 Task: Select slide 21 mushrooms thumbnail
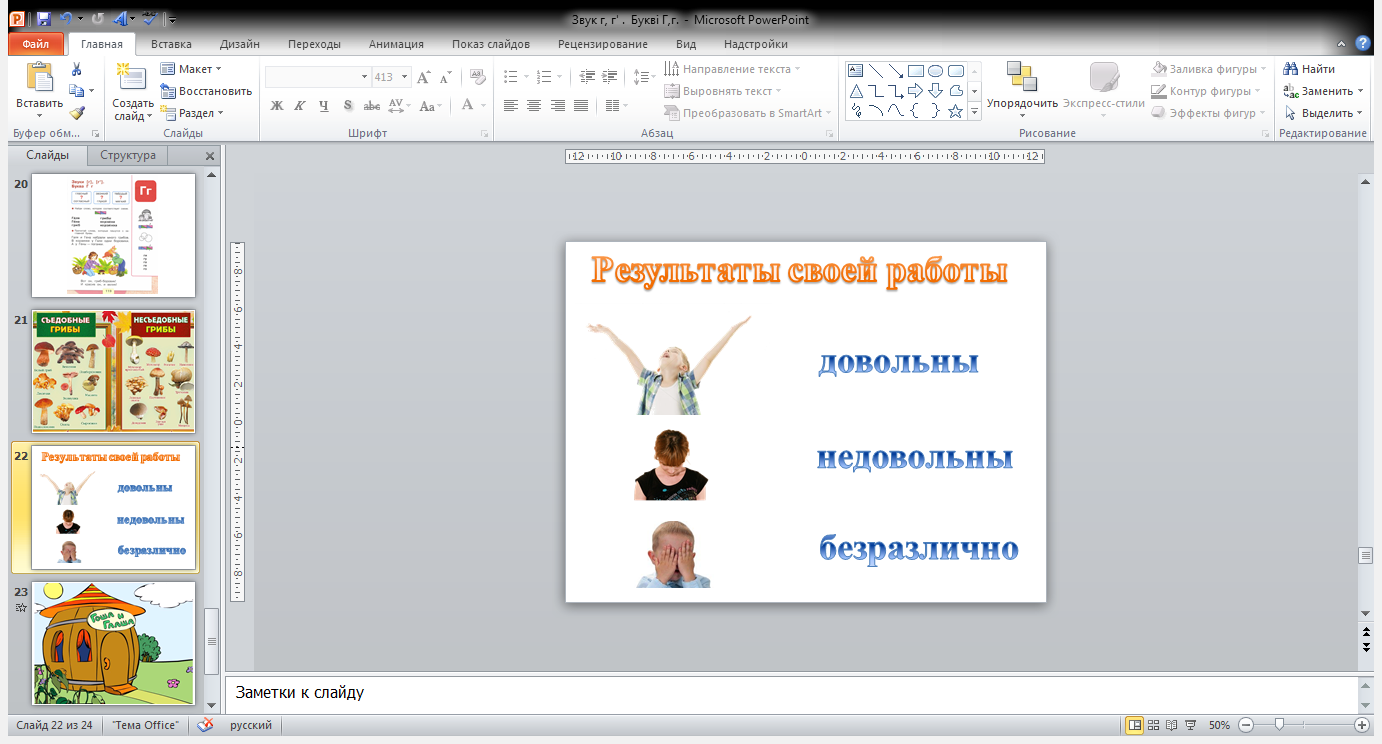[x=114, y=371]
